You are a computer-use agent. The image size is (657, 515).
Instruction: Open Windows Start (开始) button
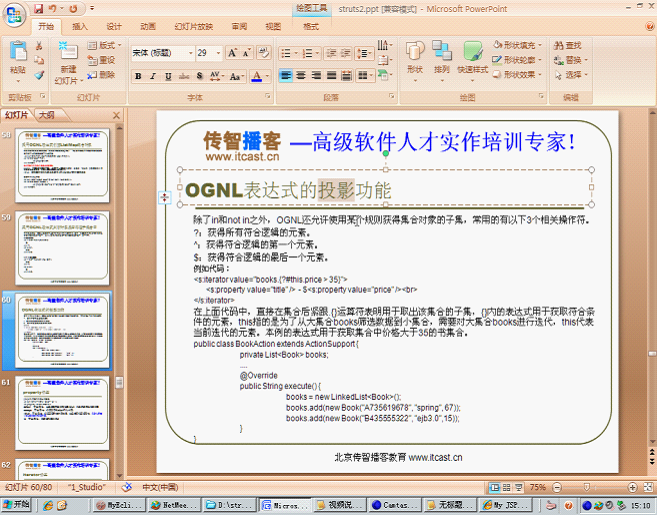(x=16, y=505)
